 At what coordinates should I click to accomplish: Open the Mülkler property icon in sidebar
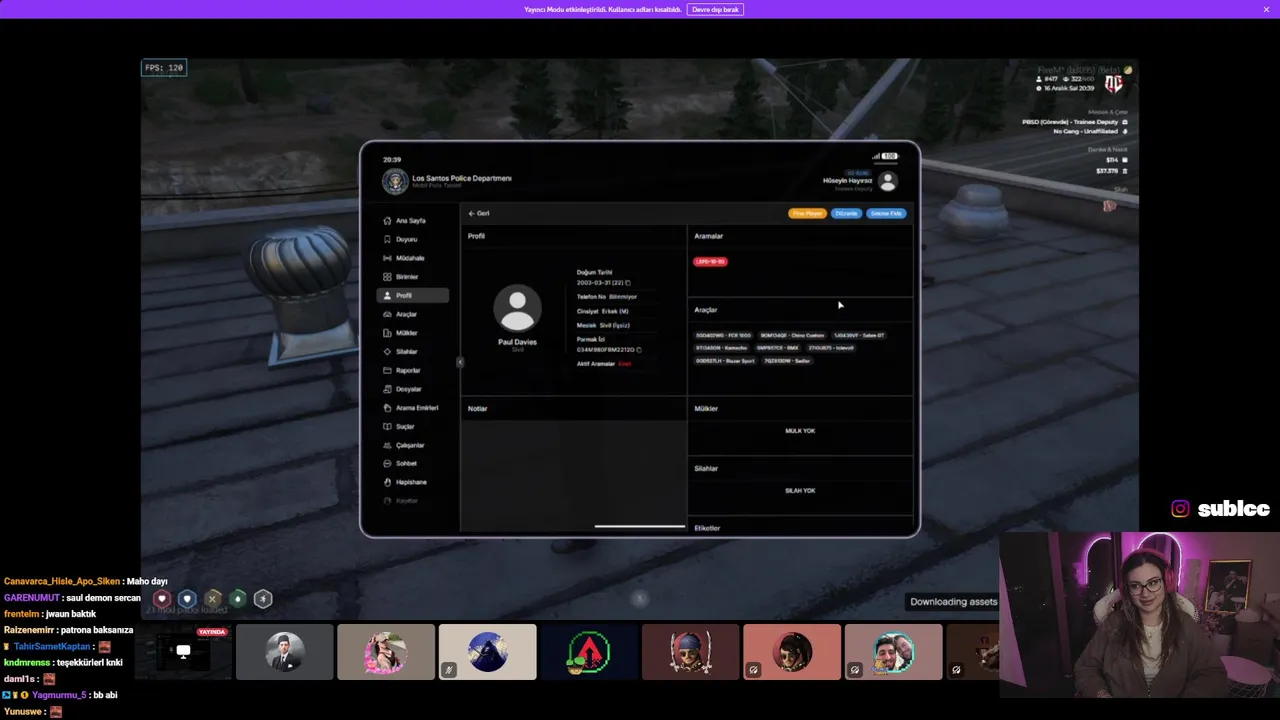[x=387, y=333]
